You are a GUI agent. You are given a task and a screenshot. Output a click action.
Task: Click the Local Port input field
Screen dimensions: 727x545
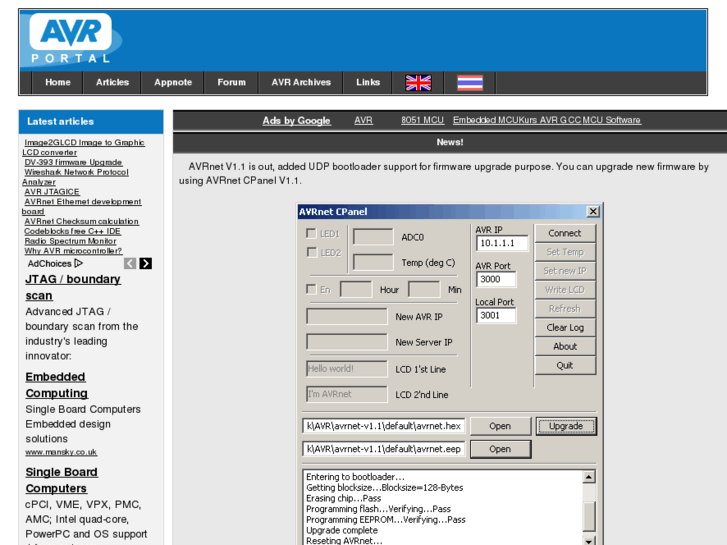coord(496,315)
